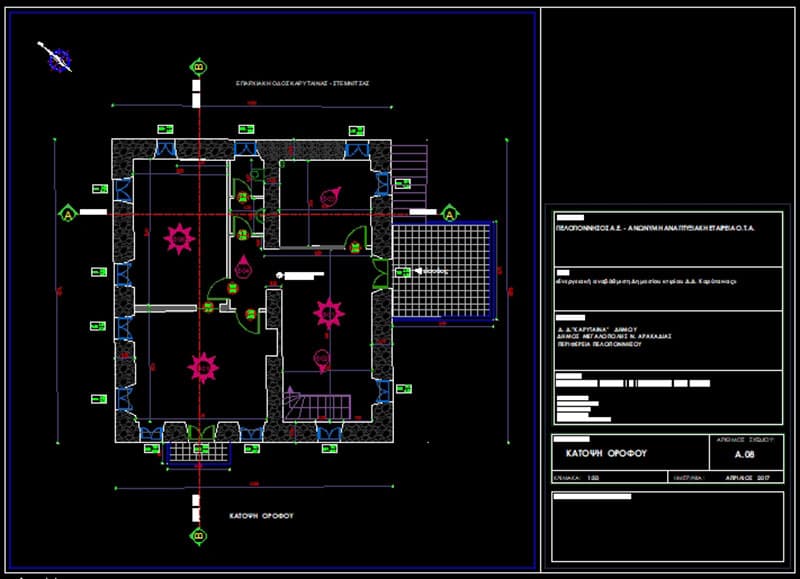Image resolution: width=800 pixels, height=579 pixels.
Task: Select the purple interior staircase
Action: click(x=317, y=404)
